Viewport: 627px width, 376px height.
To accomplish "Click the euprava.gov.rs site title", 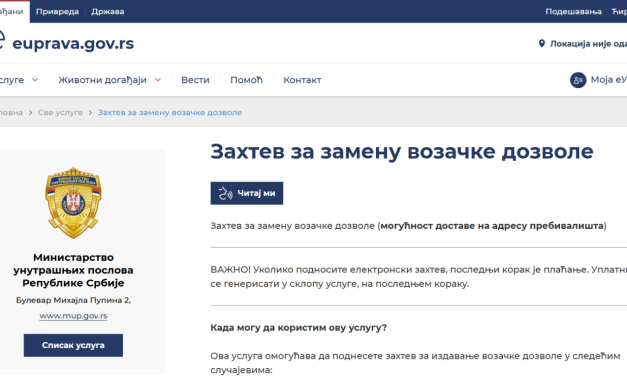I will [73, 43].
